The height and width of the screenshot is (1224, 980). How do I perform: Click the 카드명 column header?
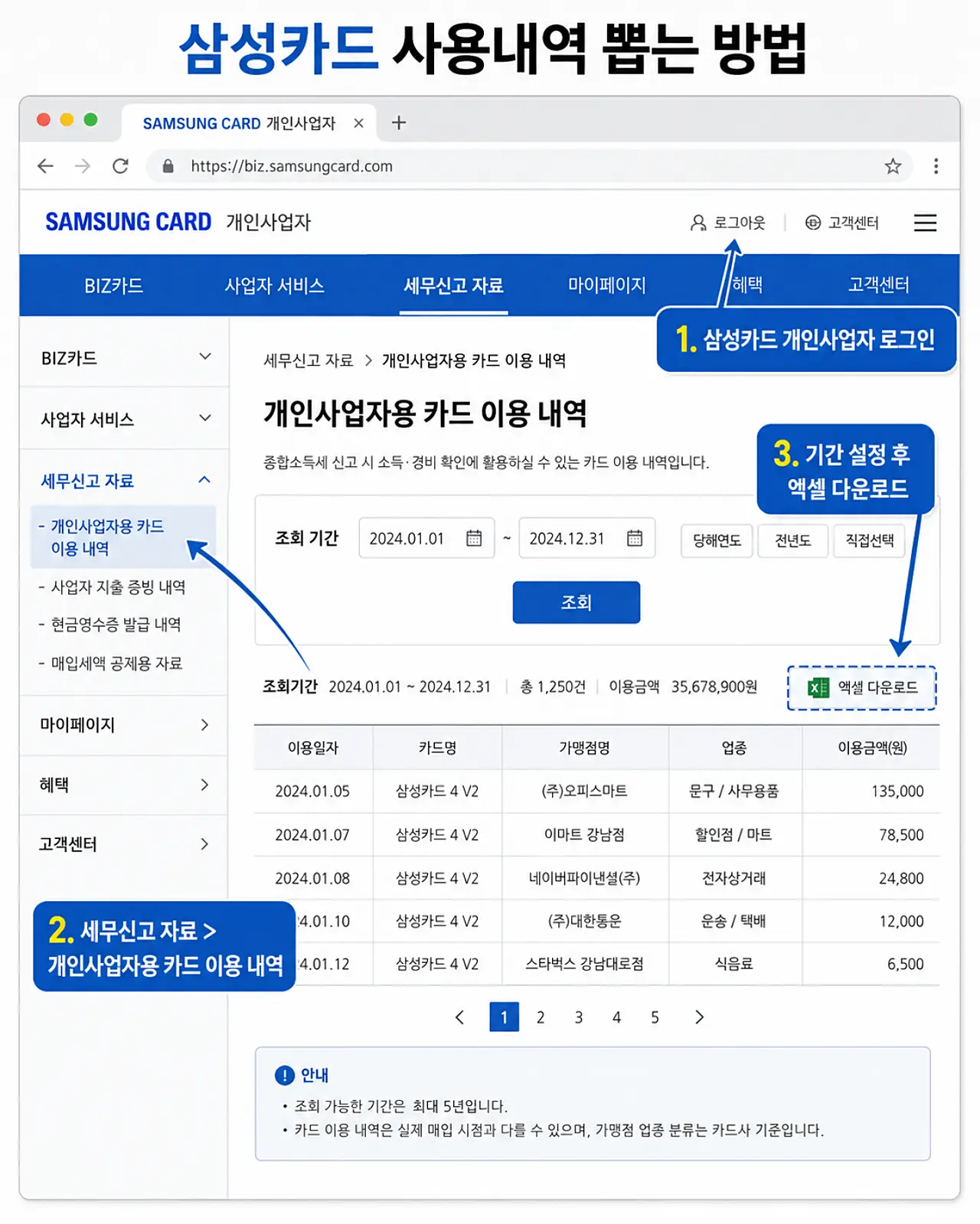437,748
